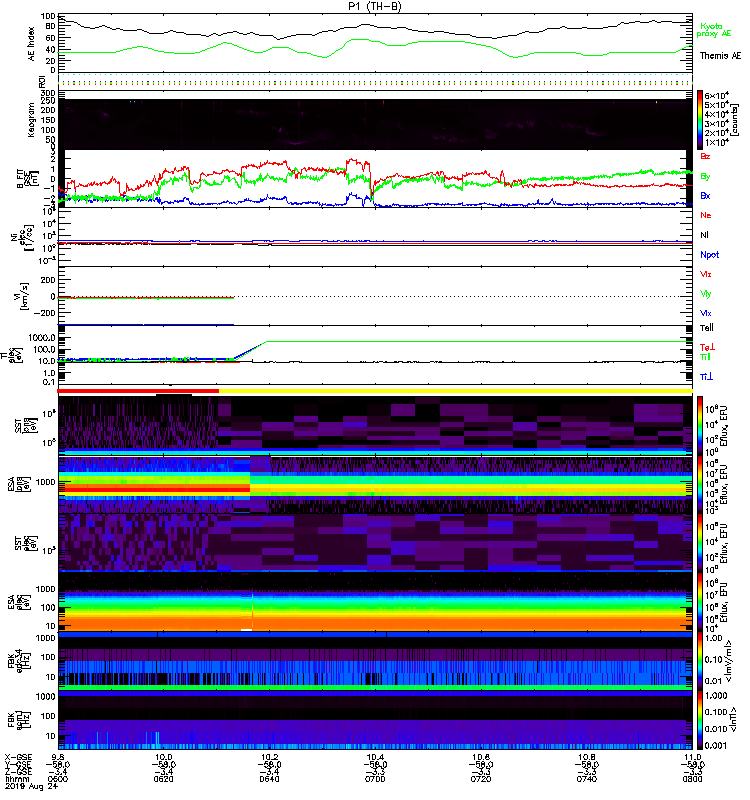This screenshot has height=800, width=750.
Task: Click the 0640 time tick label
Action: pos(269,779)
